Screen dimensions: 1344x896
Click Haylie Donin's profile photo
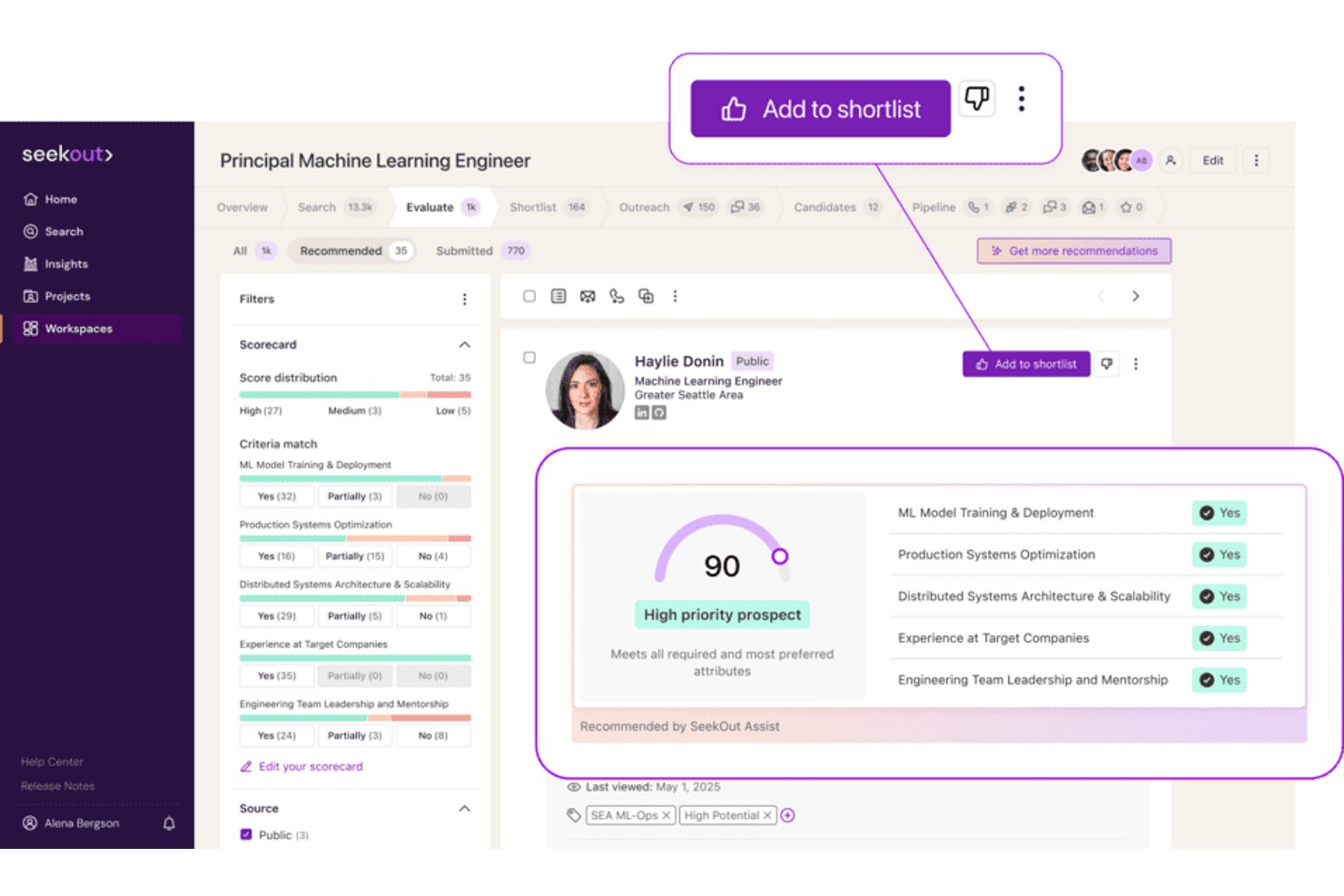point(585,390)
